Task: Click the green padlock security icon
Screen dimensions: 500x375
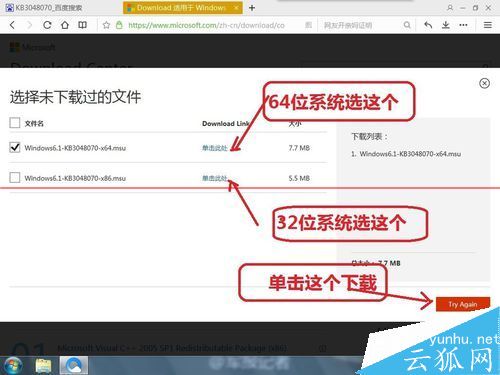Action: (x=119, y=25)
